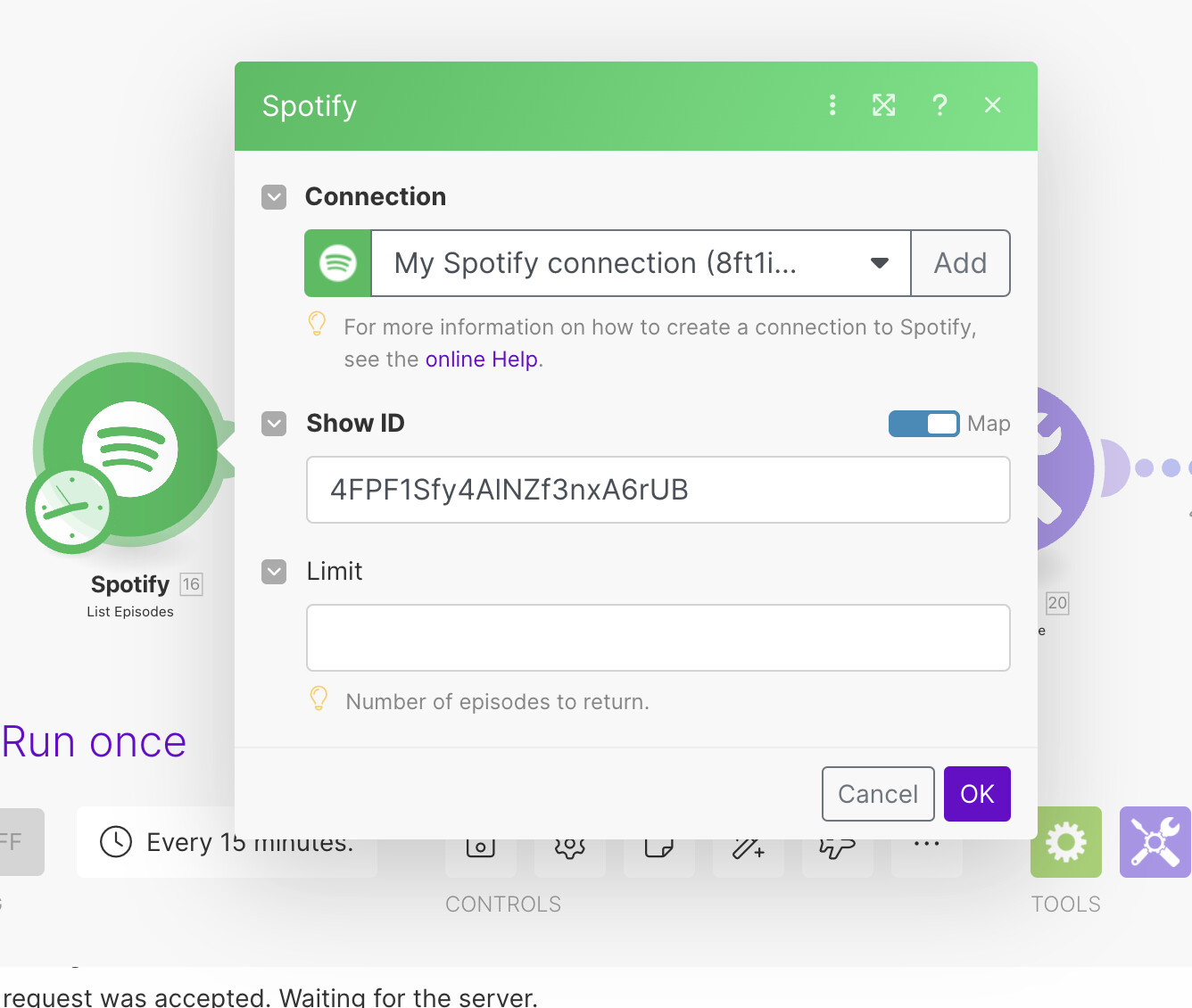Collapse the Show ID section
The image size is (1192, 1008).
(x=274, y=424)
